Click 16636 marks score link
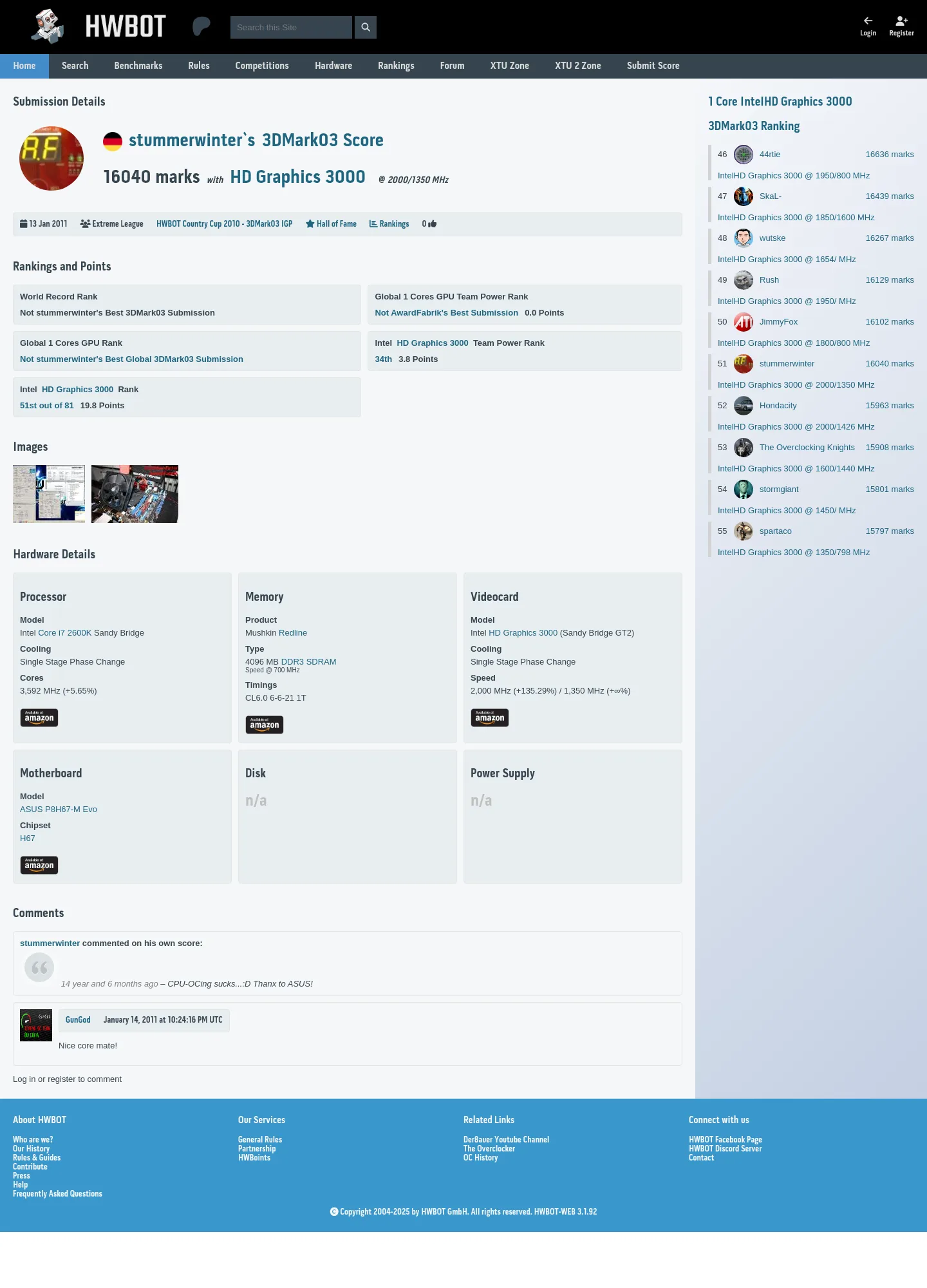Viewport: 927px width, 1288px height. [890, 155]
